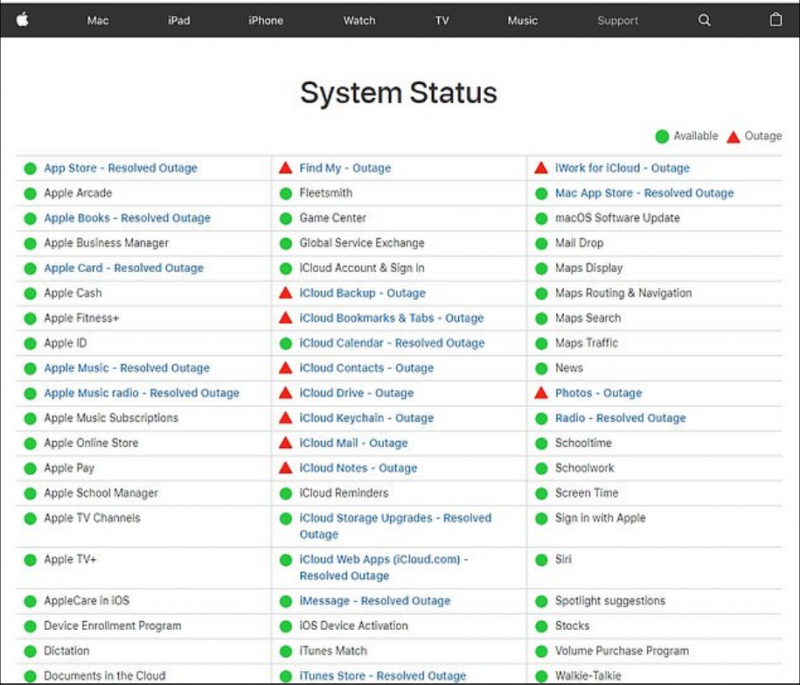Open the Mac menu
Viewport: 800px width, 685px height.
point(97,20)
